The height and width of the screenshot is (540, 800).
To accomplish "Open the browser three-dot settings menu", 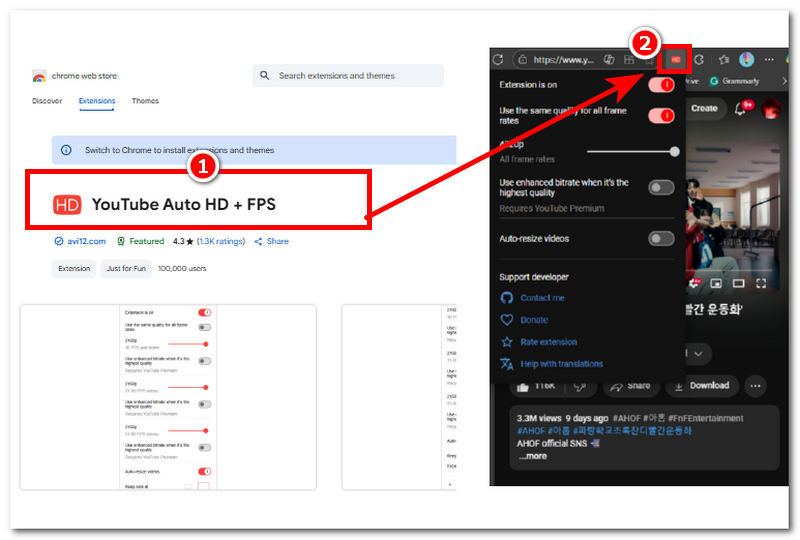I will (769, 60).
